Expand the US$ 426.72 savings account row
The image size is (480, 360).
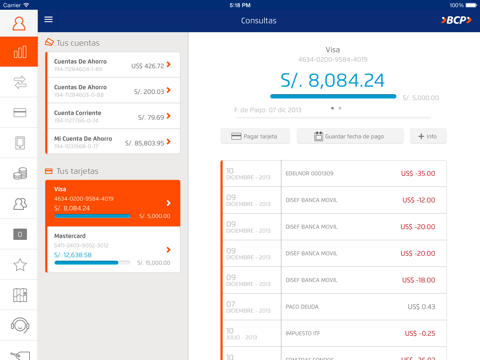pyautogui.click(x=113, y=65)
